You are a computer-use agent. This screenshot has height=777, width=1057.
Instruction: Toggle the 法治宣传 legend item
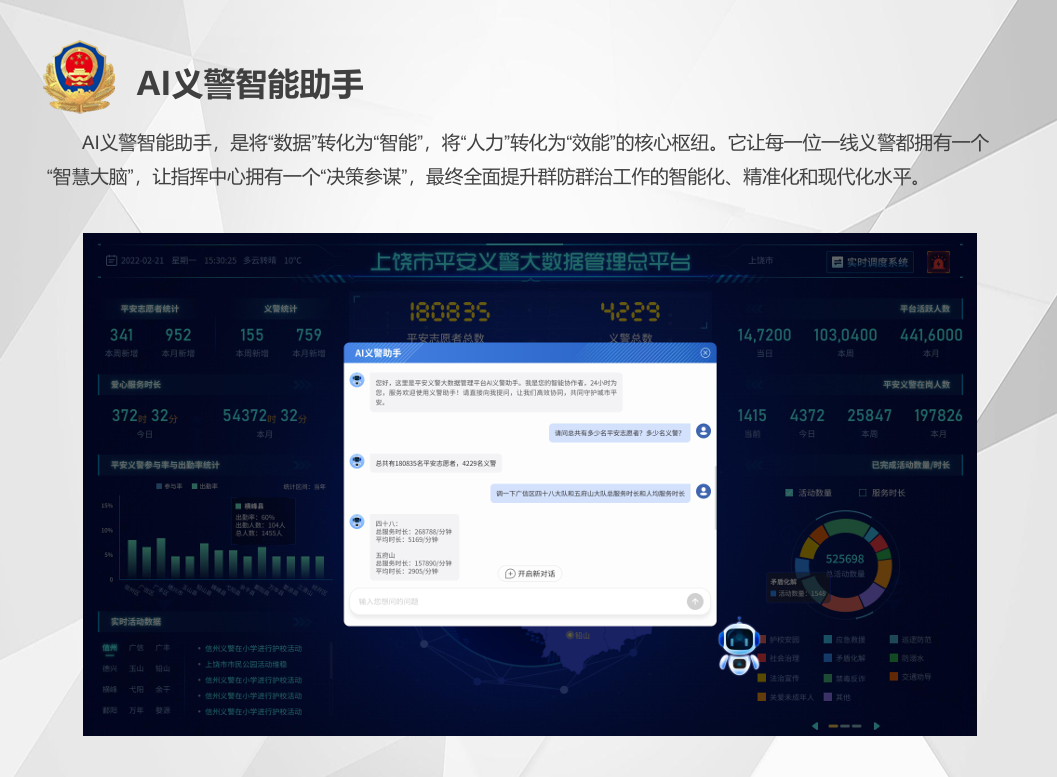click(779, 678)
